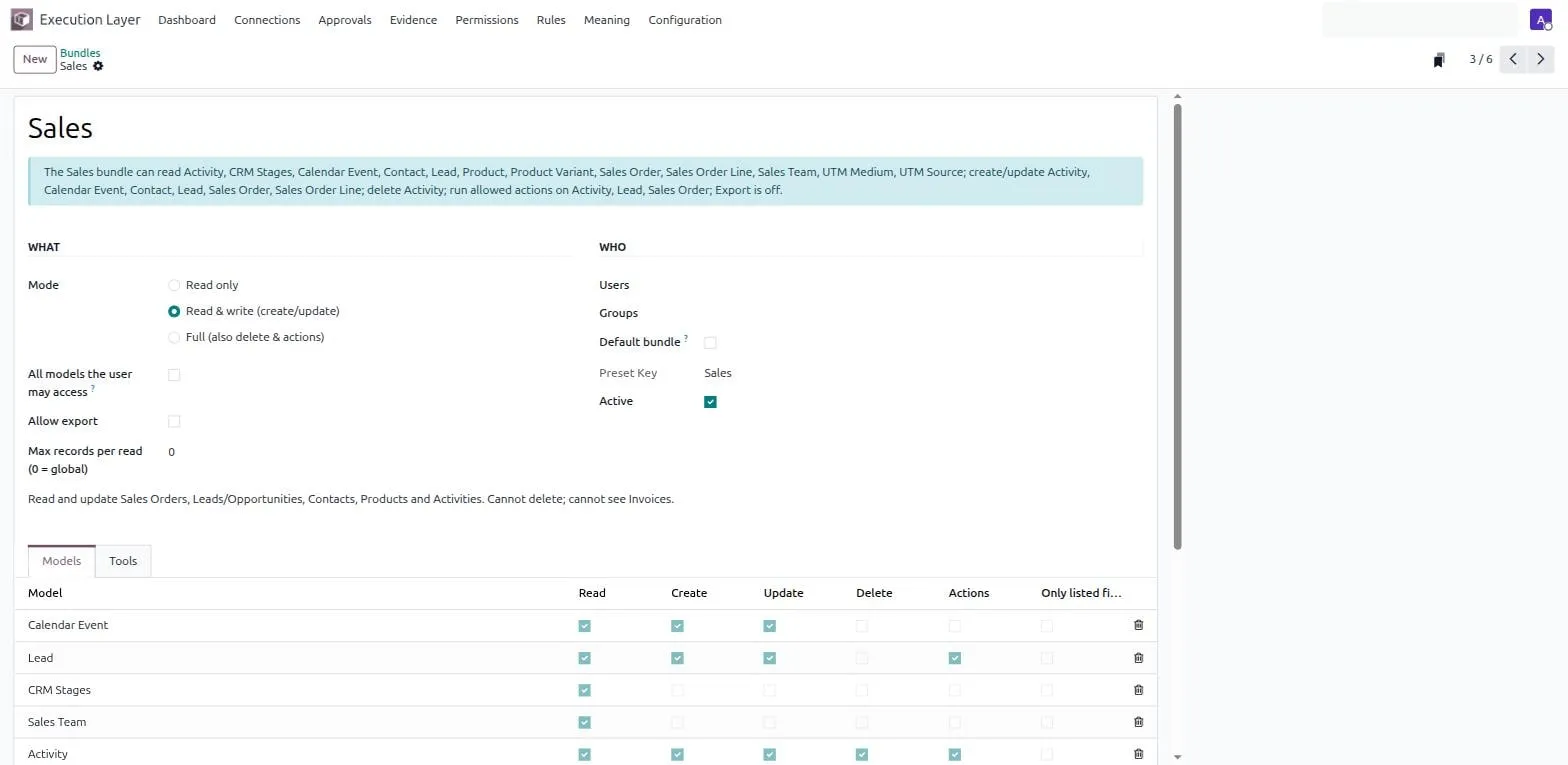Go to the previous bundle record

[1513, 59]
